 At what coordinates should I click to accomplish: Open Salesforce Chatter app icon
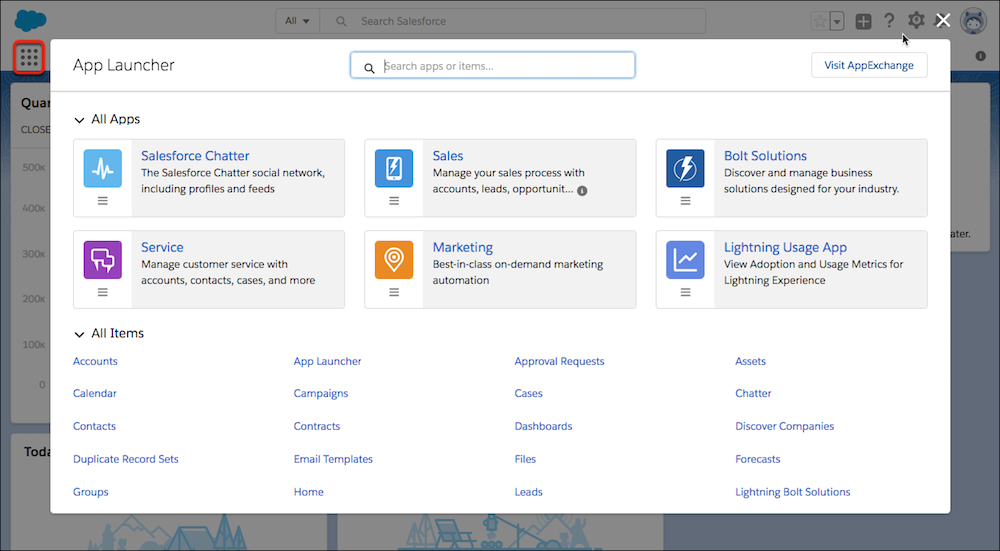103,168
